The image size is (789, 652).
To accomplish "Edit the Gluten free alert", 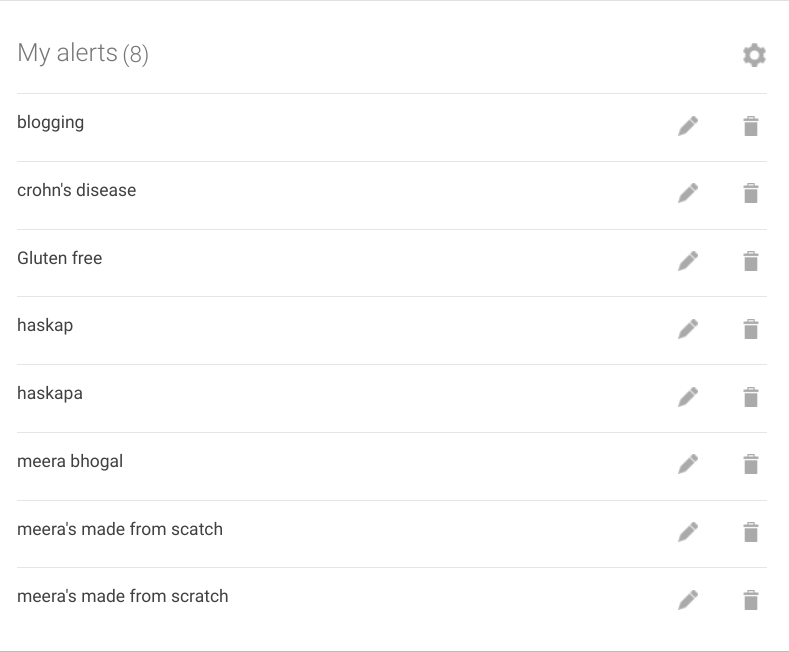I will (688, 261).
